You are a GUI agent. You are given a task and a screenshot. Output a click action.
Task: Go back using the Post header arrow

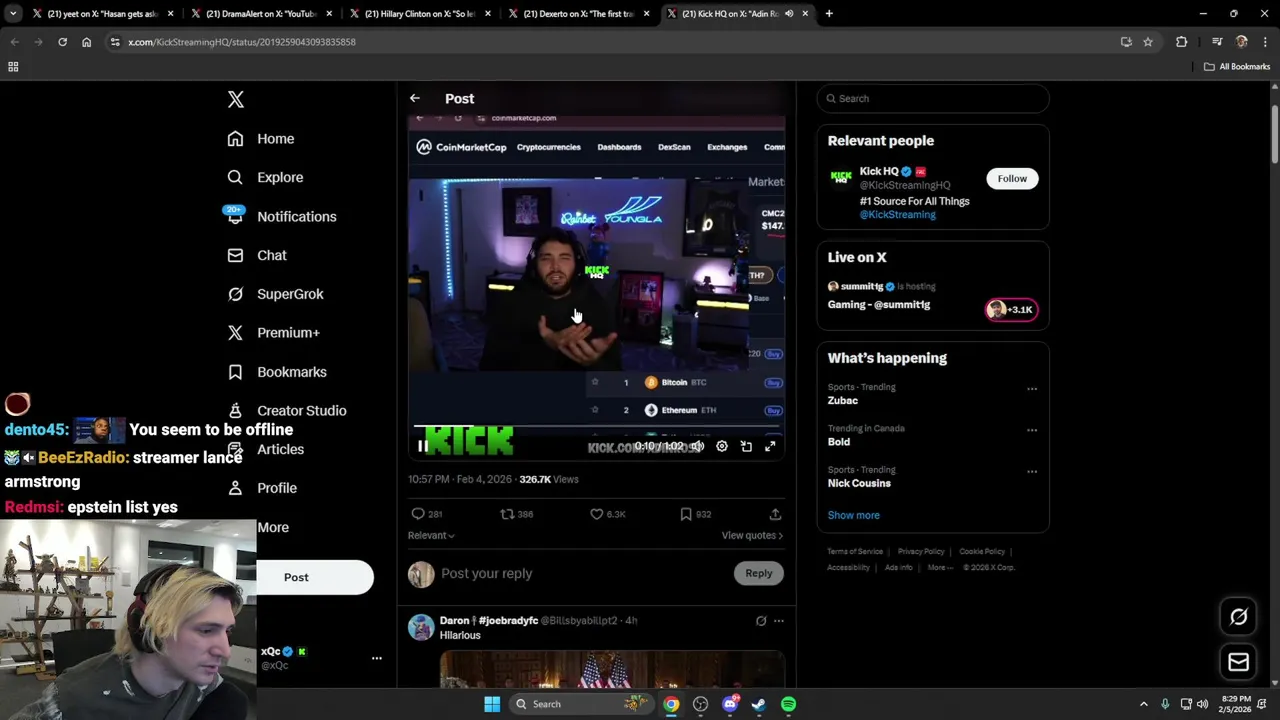[415, 98]
